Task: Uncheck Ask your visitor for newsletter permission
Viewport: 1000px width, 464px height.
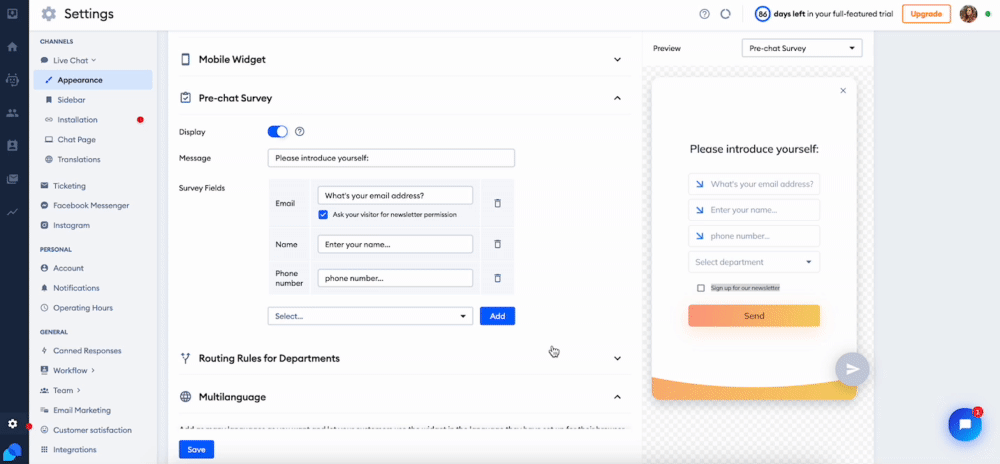Action: pyautogui.click(x=323, y=215)
